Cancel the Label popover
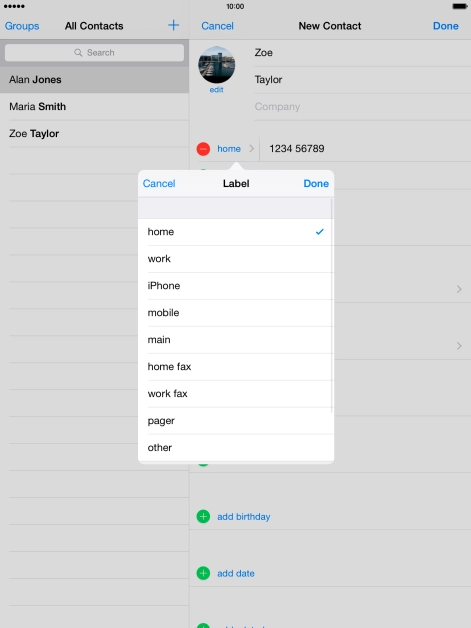 tap(159, 183)
